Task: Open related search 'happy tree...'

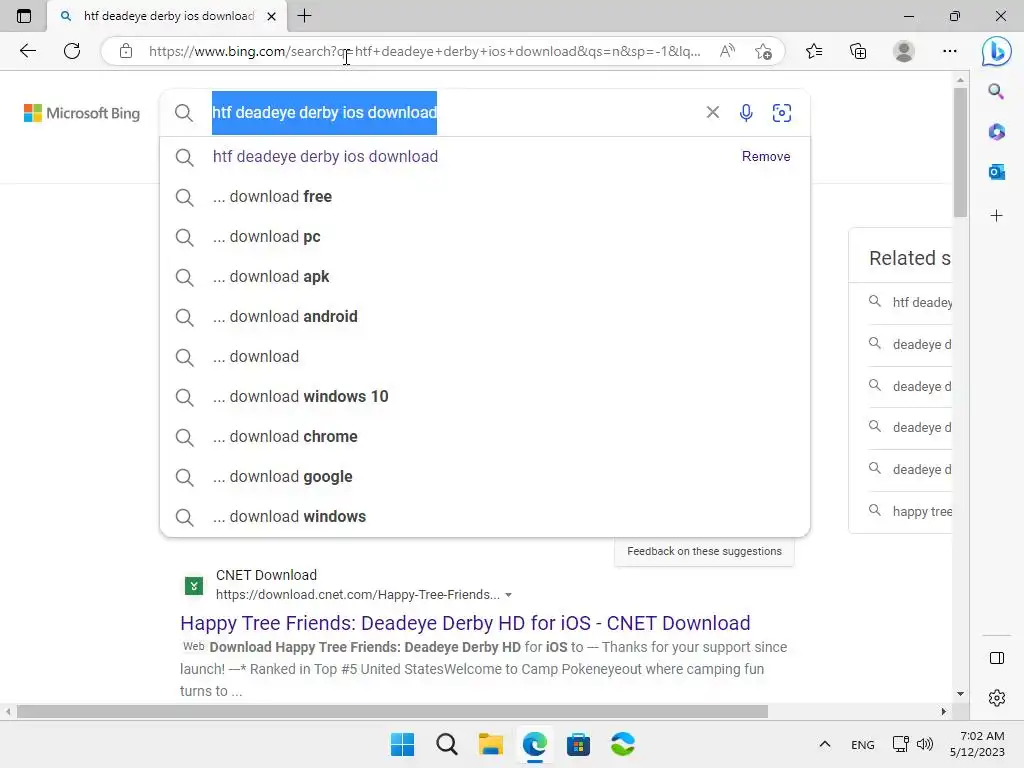Action: (x=921, y=511)
